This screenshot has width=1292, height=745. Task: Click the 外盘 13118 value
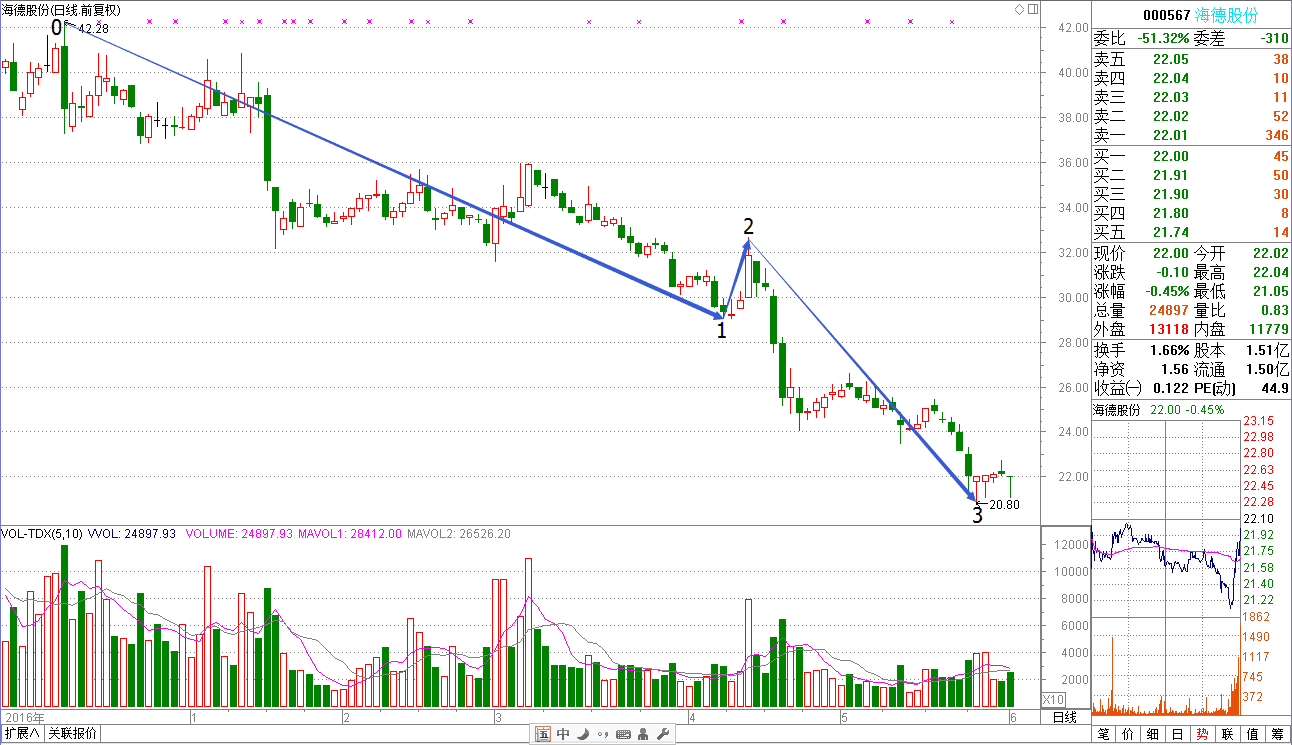click(x=1167, y=329)
